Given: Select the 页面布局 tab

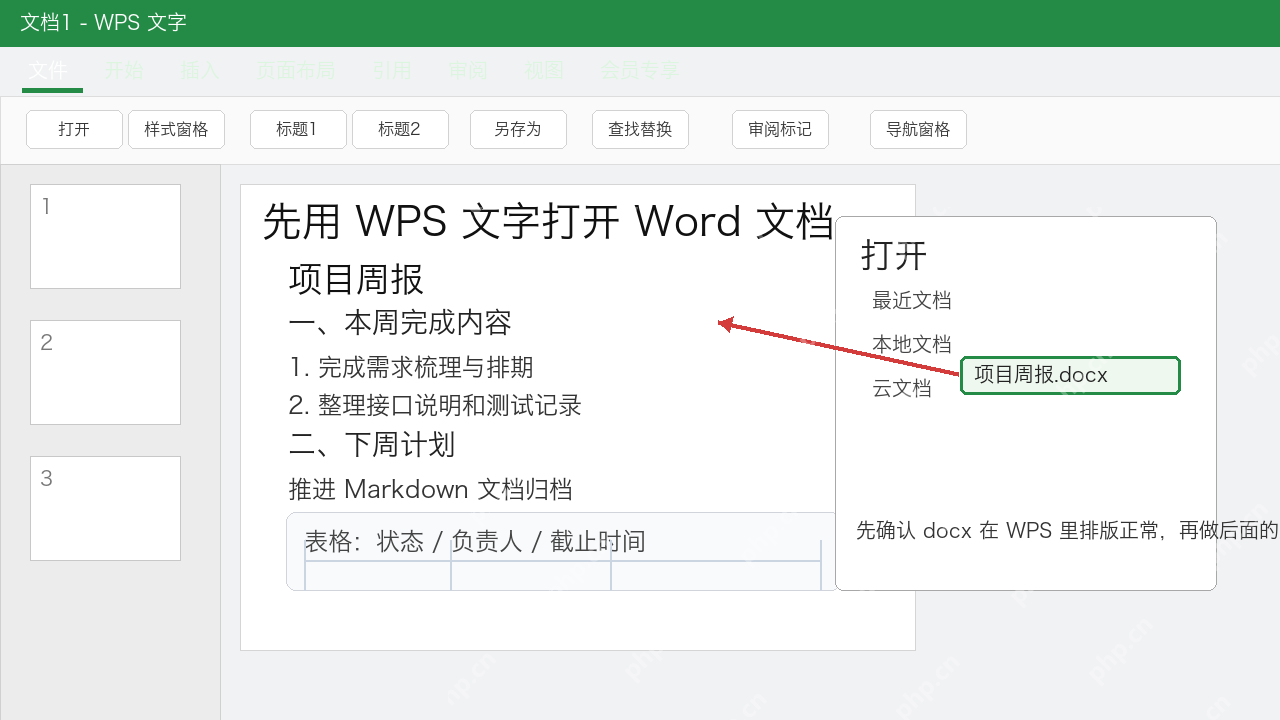Looking at the screenshot, I should [x=295, y=70].
